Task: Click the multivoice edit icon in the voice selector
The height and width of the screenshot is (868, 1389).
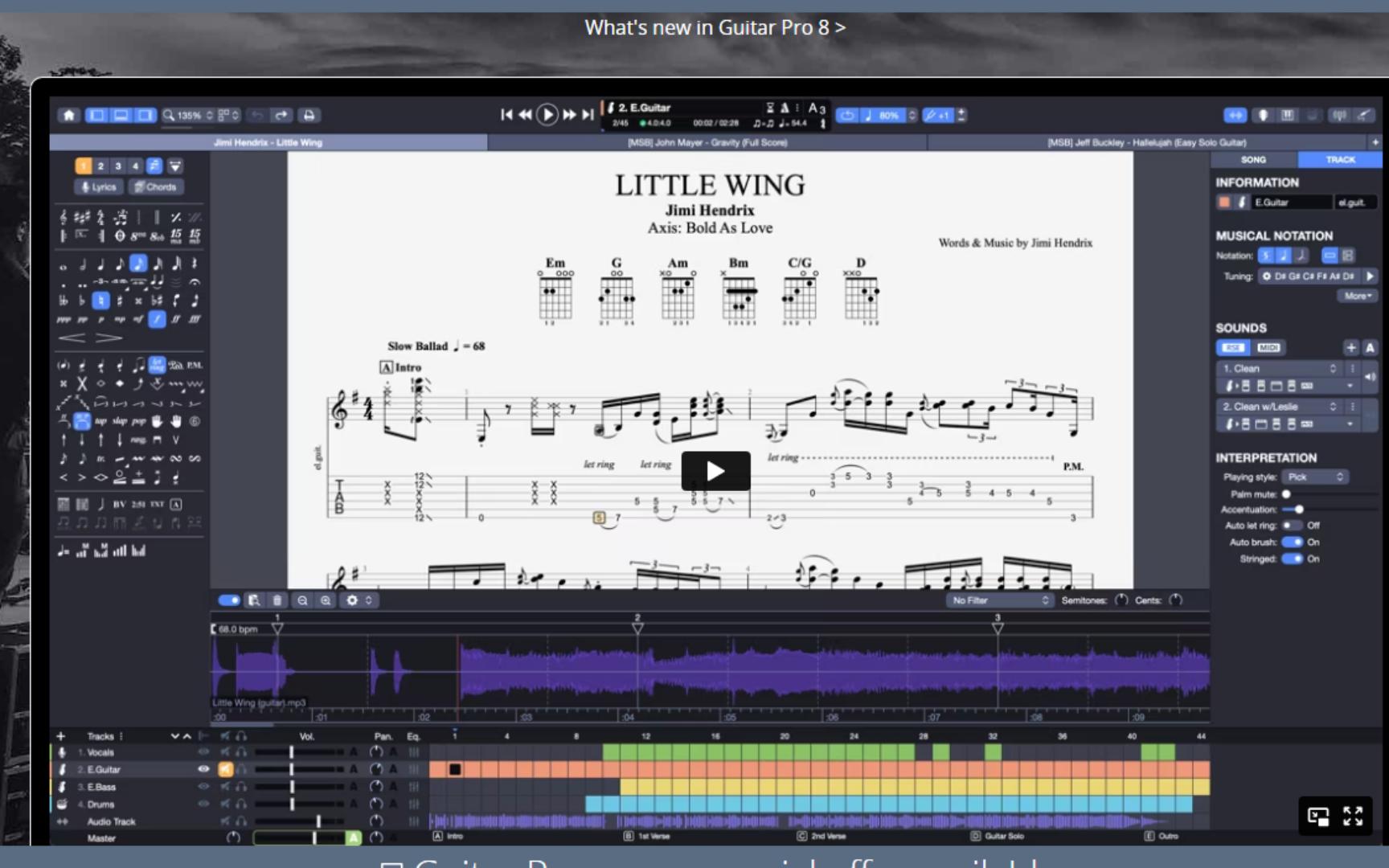Action: click(x=154, y=166)
